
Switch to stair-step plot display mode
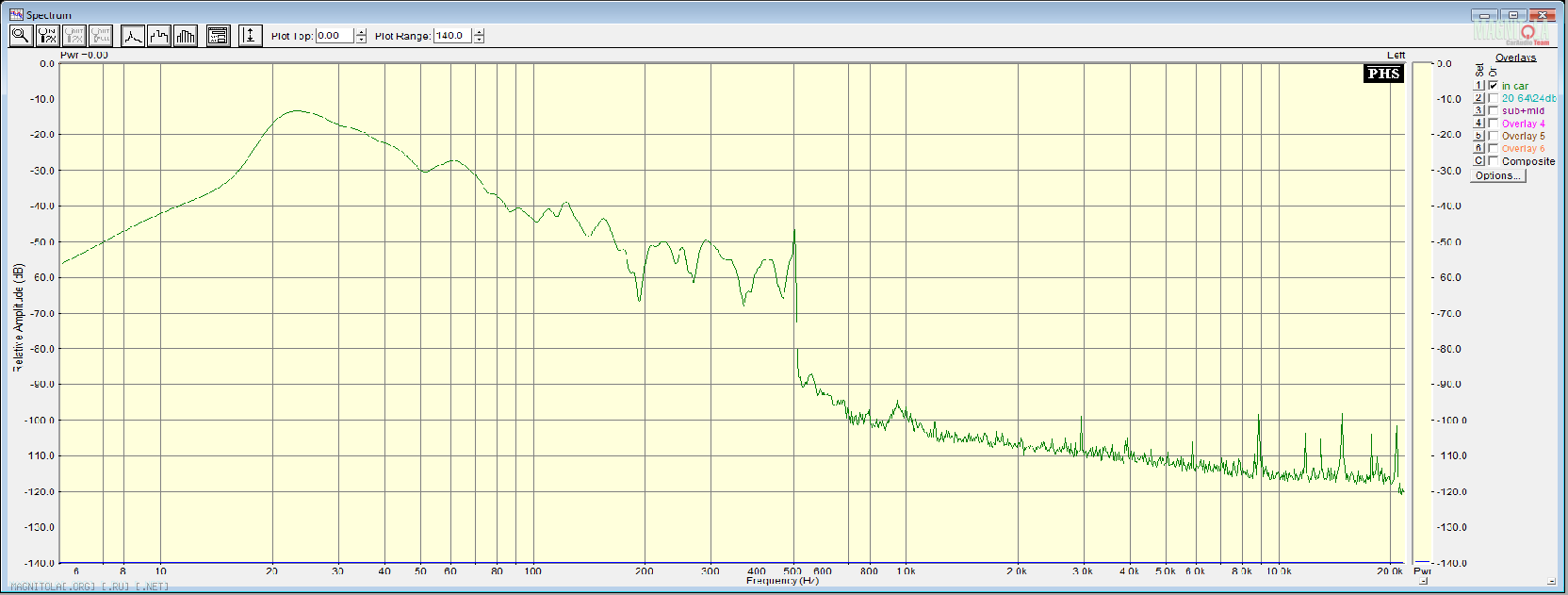pyautogui.click(x=159, y=36)
